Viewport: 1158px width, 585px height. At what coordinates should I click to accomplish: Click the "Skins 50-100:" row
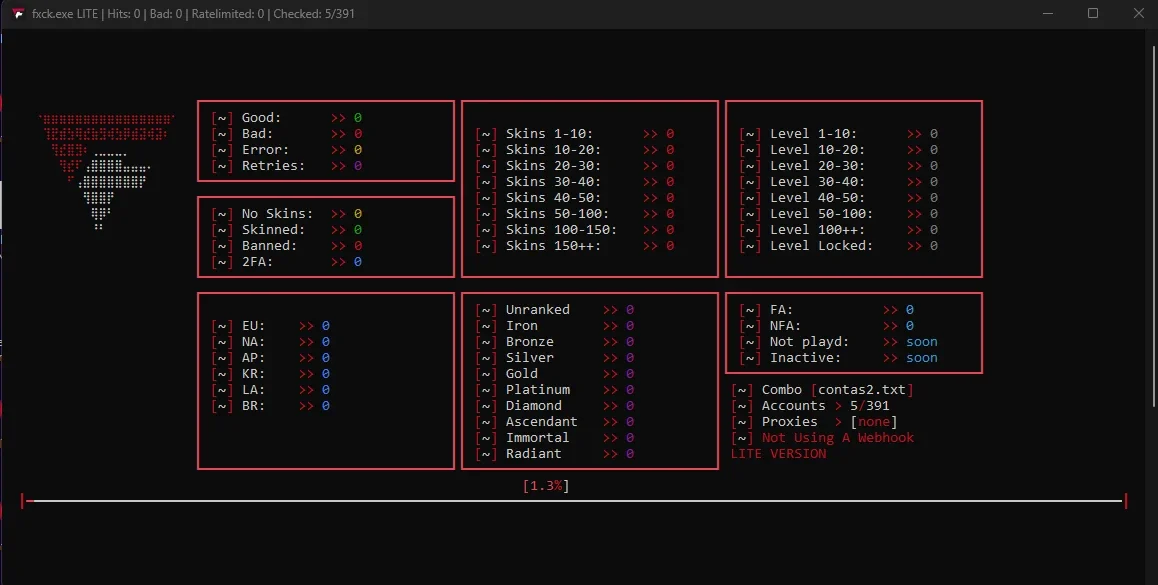click(x=575, y=213)
